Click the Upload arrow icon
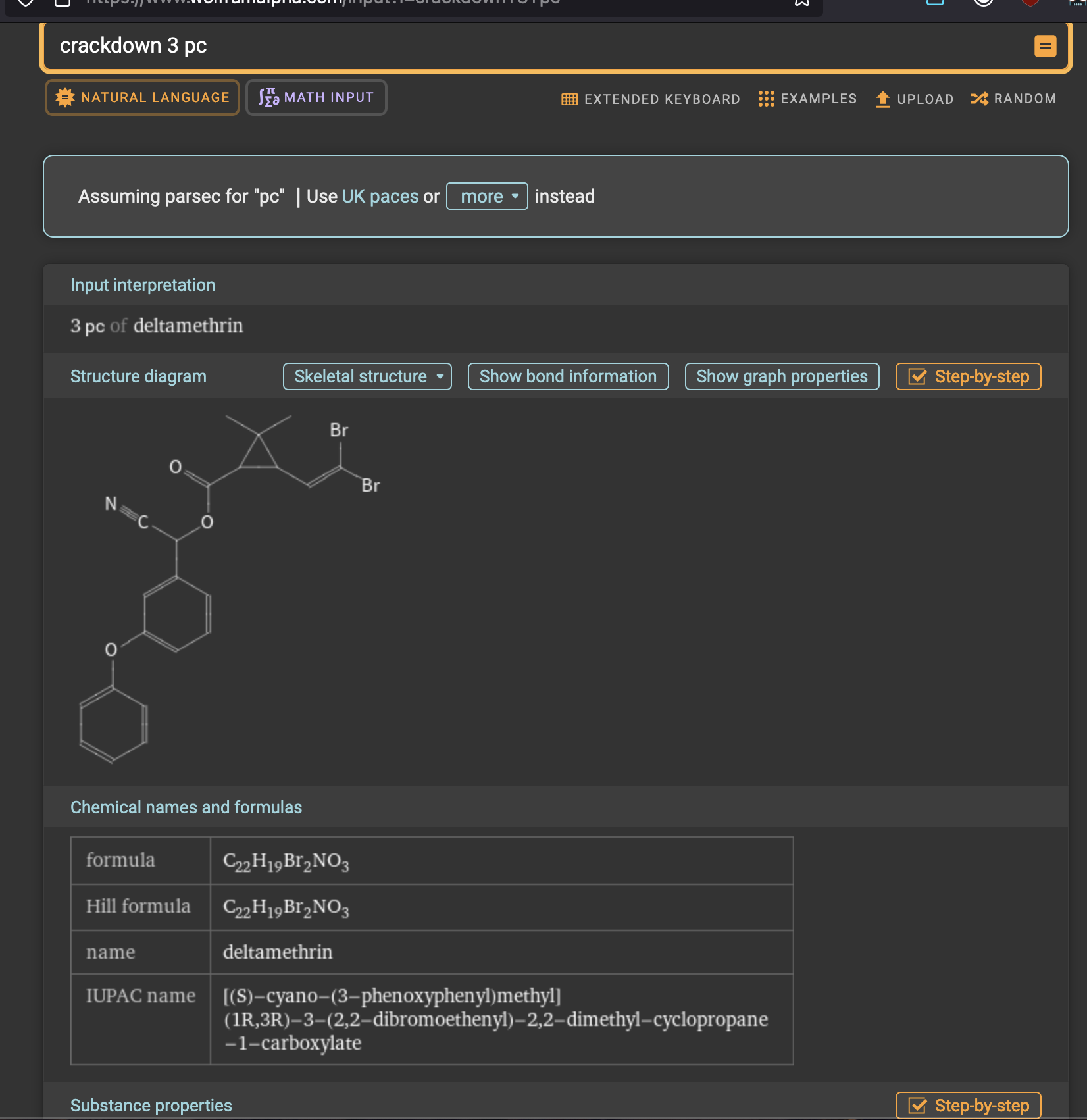This screenshot has width=1087, height=1120. [x=882, y=99]
